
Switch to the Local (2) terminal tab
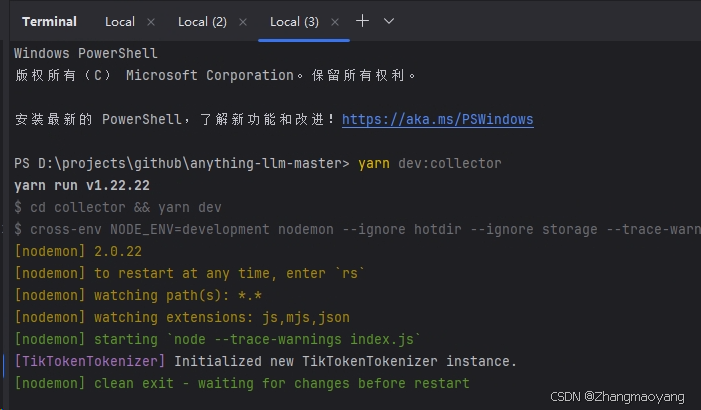tap(202, 21)
